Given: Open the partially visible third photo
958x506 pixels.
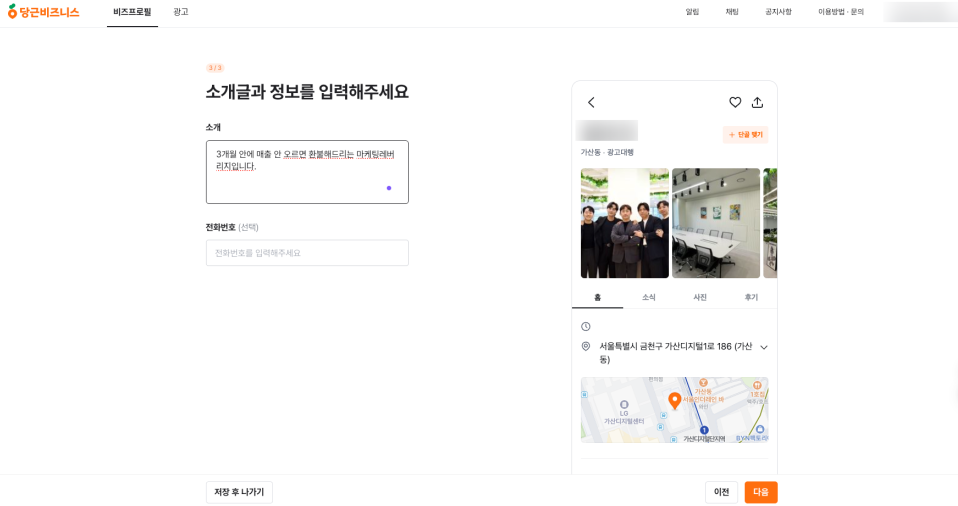Looking at the screenshot, I should [x=770, y=223].
